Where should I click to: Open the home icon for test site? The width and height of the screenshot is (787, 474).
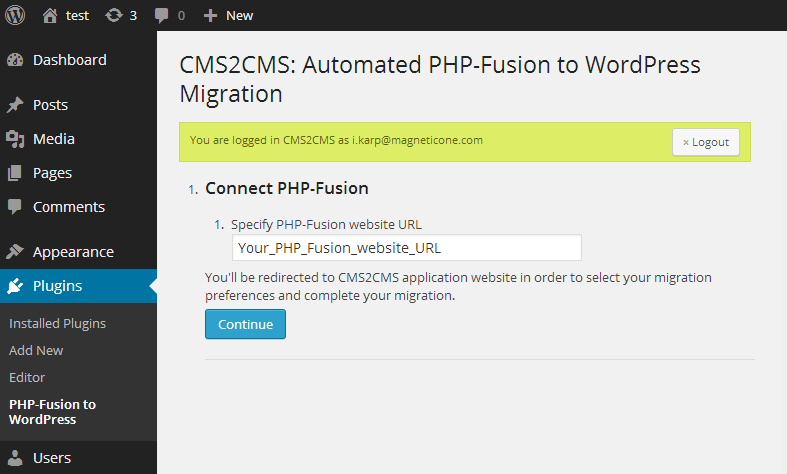50,16
